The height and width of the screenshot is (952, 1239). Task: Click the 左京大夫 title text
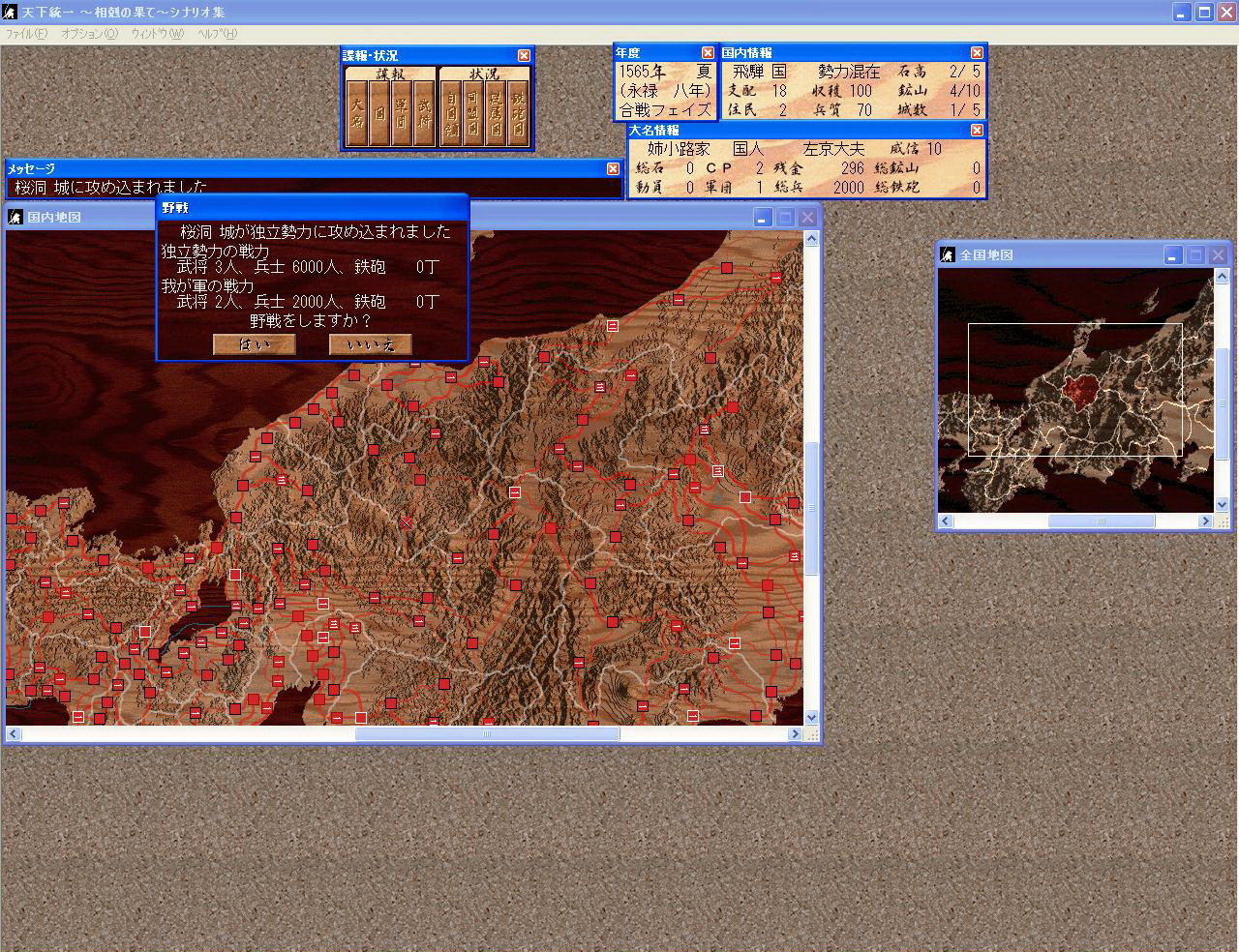tap(833, 149)
